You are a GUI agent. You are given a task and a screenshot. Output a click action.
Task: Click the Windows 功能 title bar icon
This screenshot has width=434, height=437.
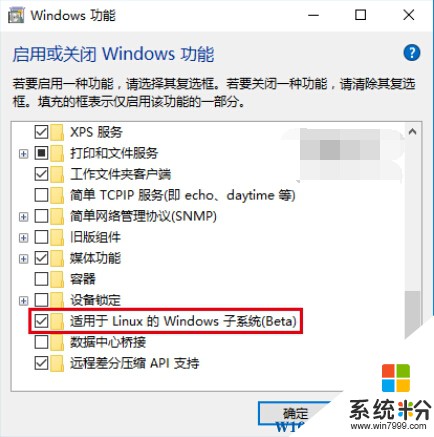tap(16, 15)
